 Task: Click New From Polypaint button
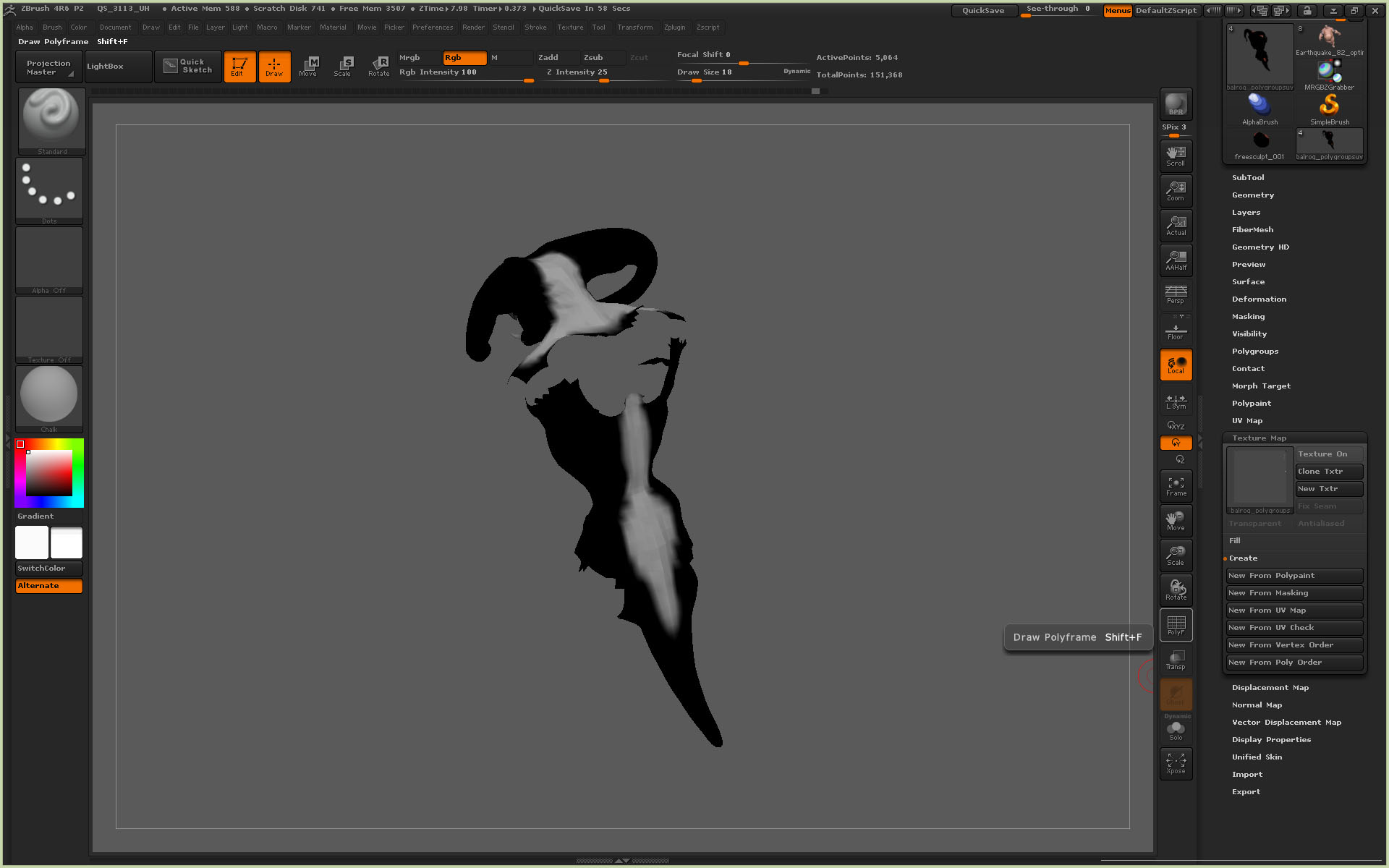1294,576
